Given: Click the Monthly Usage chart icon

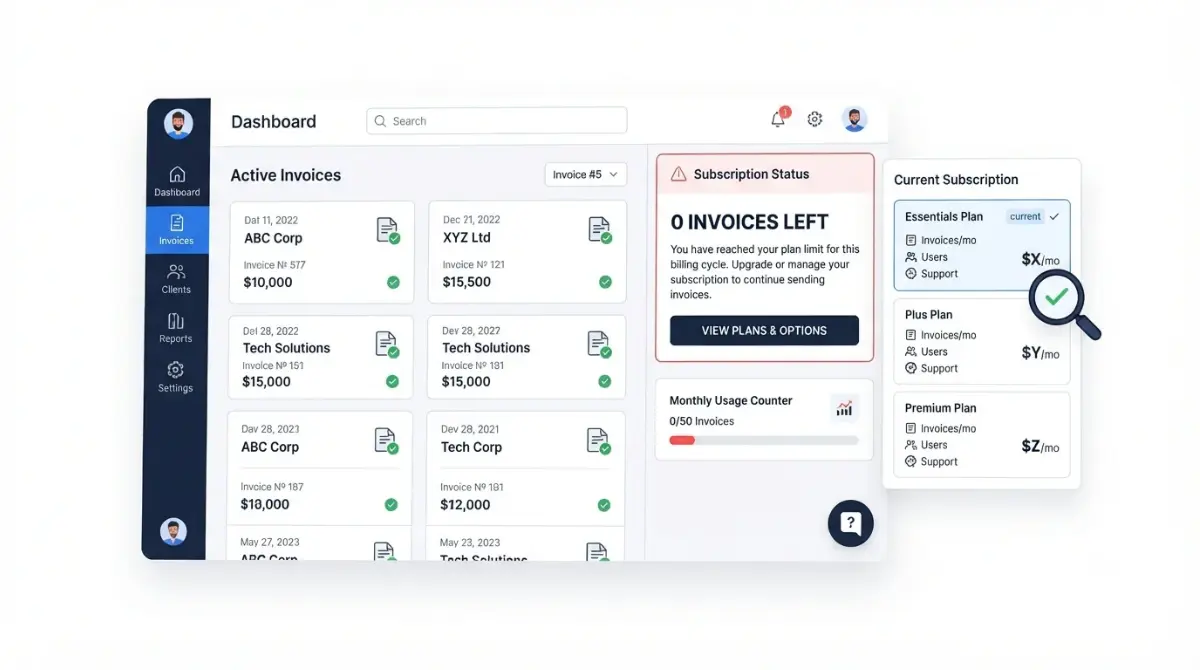Looking at the screenshot, I should [845, 407].
